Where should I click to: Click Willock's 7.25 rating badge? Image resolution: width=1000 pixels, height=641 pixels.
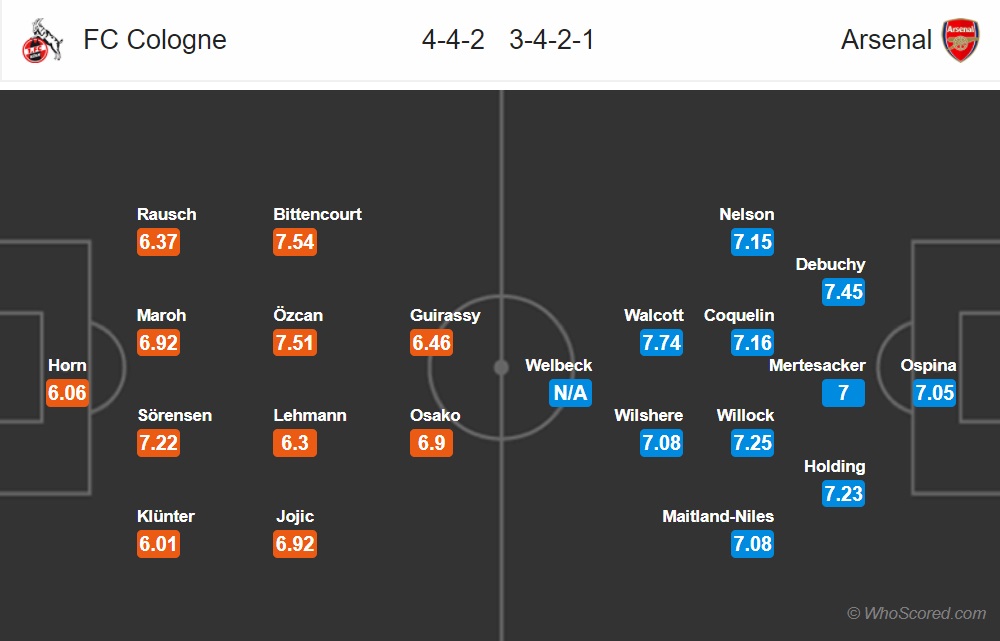pyautogui.click(x=753, y=443)
